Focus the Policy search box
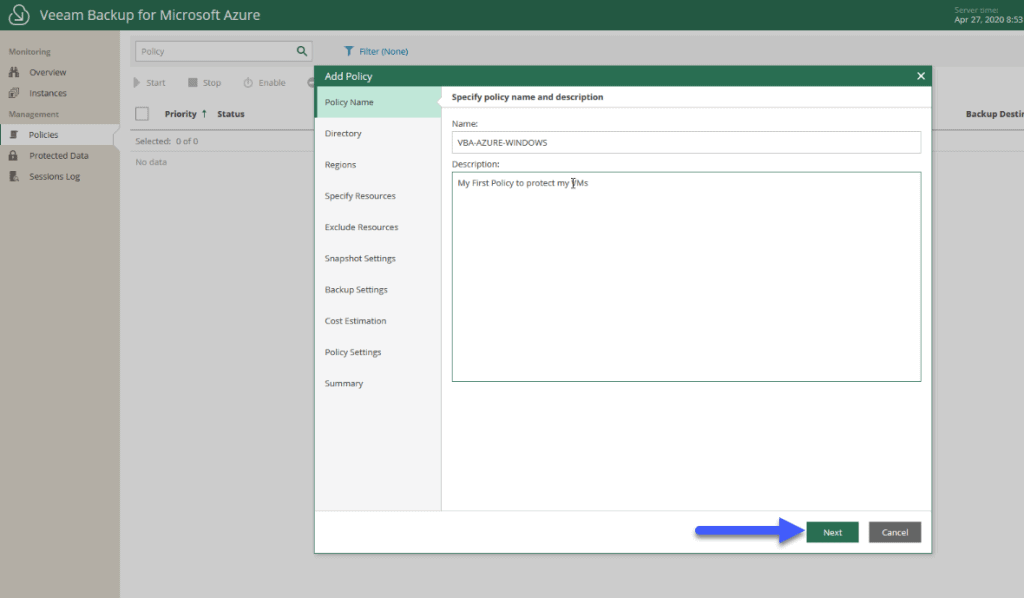The width and height of the screenshot is (1024, 598). (223, 51)
